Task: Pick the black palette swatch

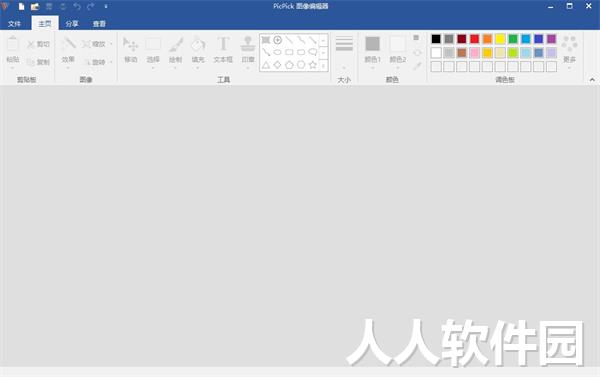Action: pos(436,39)
